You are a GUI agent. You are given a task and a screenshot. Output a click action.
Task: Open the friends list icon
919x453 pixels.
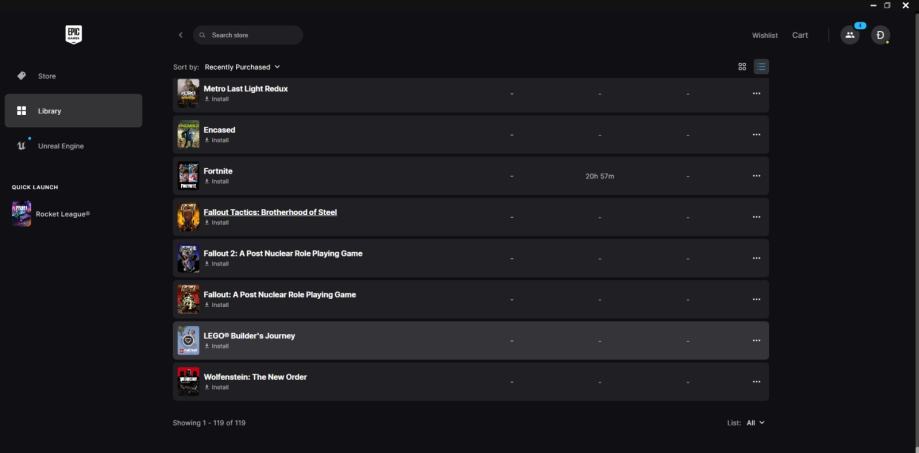849,35
